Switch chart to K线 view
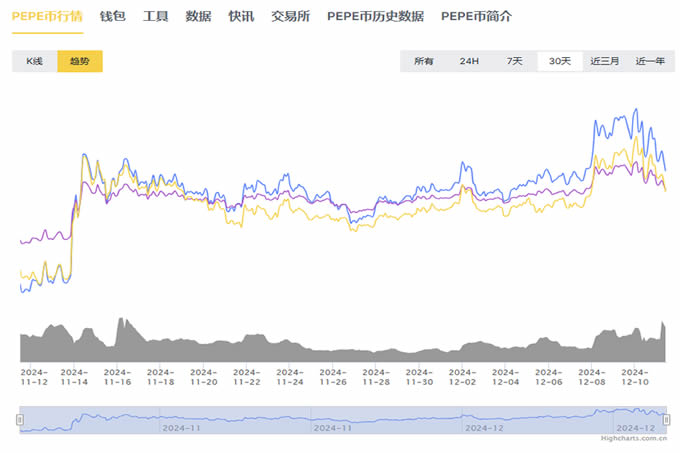This screenshot has height=453, width=680. [35, 61]
